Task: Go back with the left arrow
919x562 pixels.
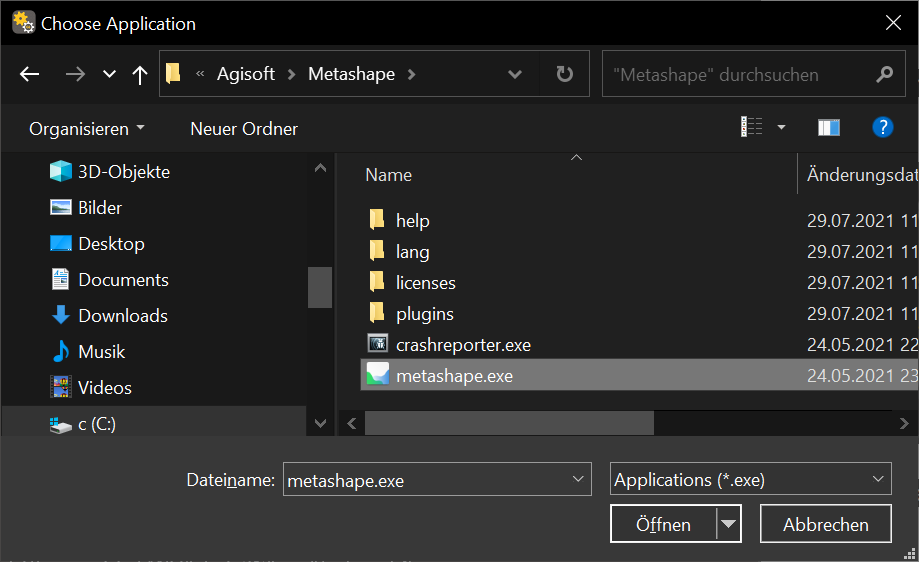Action: (x=29, y=74)
